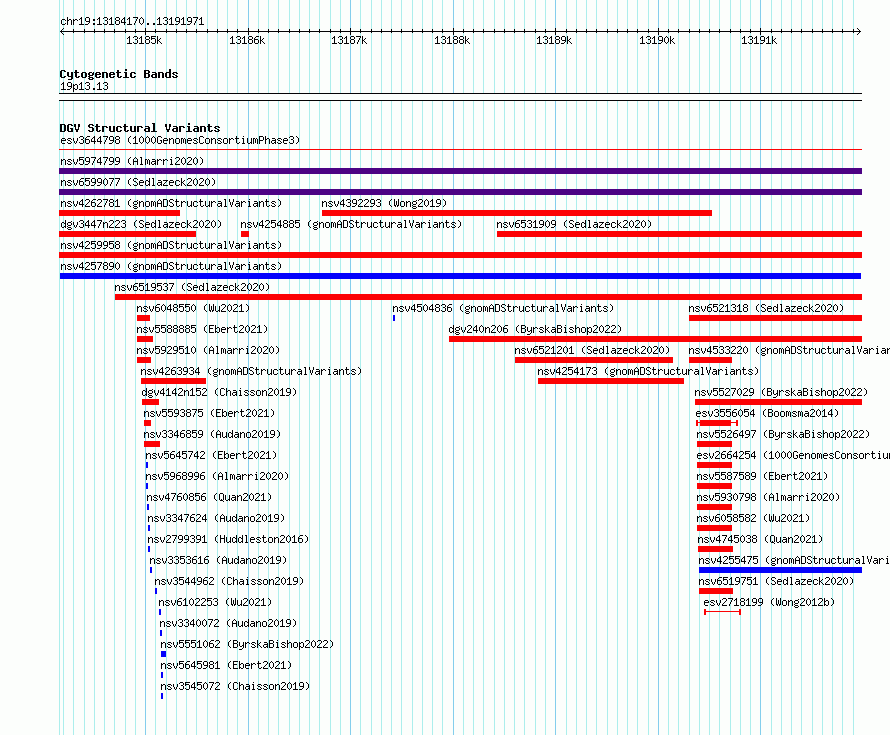Viewport: 890px width, 735px height.
Task: Click the Cytogenetic Bands track title
Action: (x=119, y=74)
